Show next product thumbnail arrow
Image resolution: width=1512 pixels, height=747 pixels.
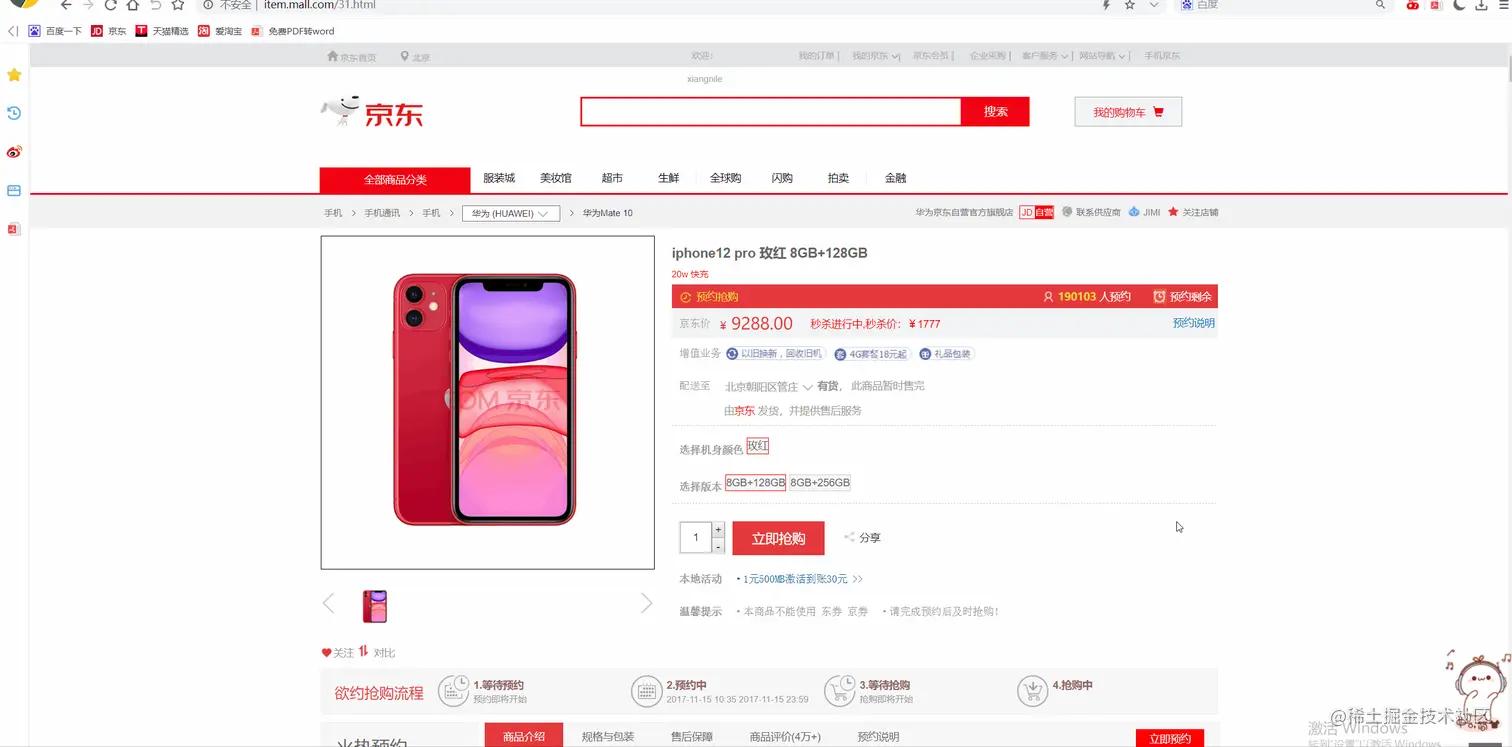tap(646, 603)
